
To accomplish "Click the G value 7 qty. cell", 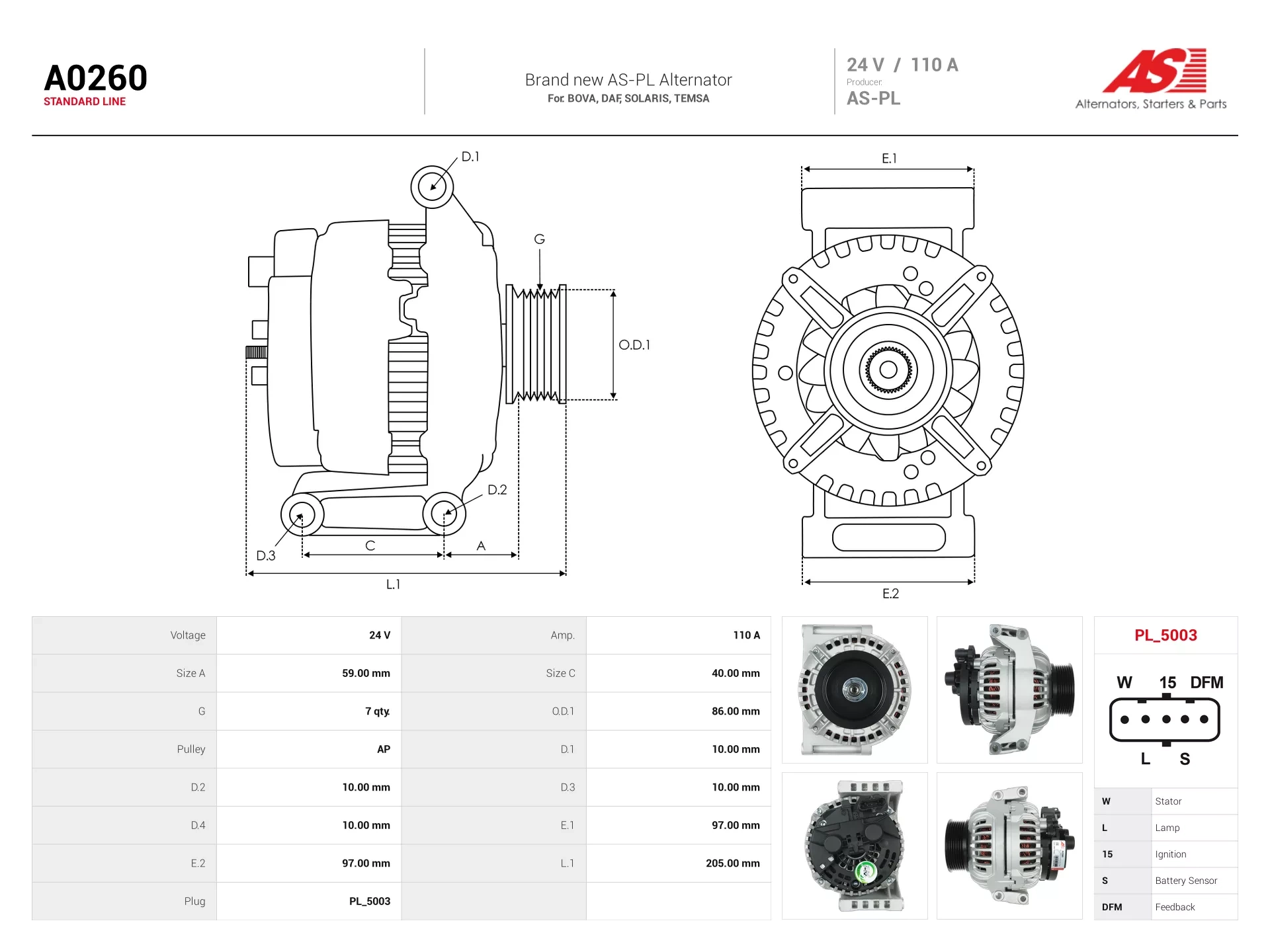I will [x=309, y=711].
